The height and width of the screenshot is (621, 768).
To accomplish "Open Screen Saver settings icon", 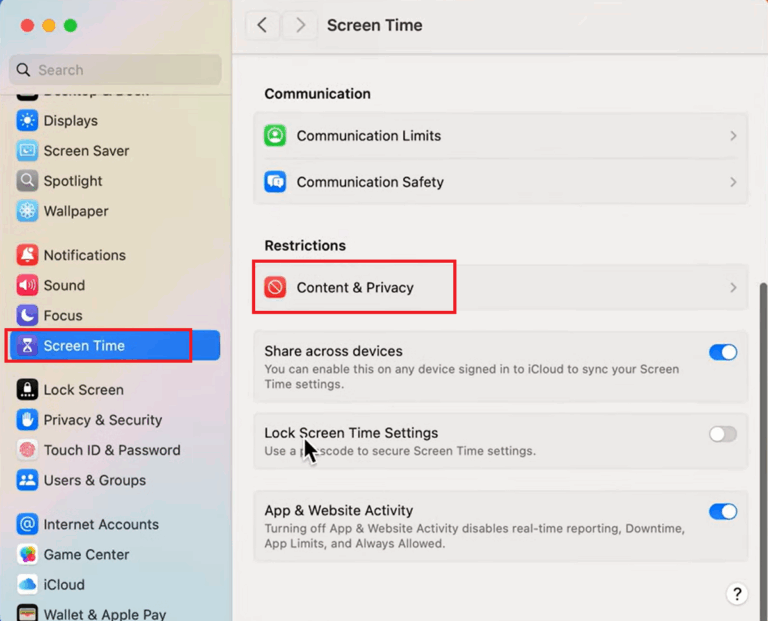I will [27, 151].
